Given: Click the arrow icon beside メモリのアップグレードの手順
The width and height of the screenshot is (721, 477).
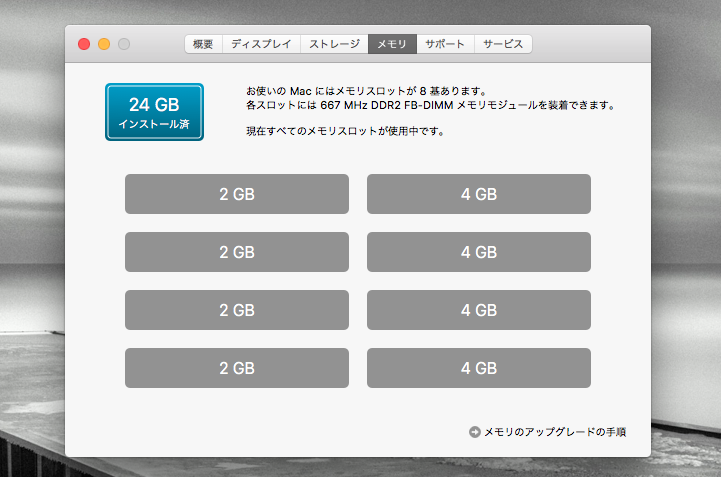Looking at the screenshot, I should [474, 432].
